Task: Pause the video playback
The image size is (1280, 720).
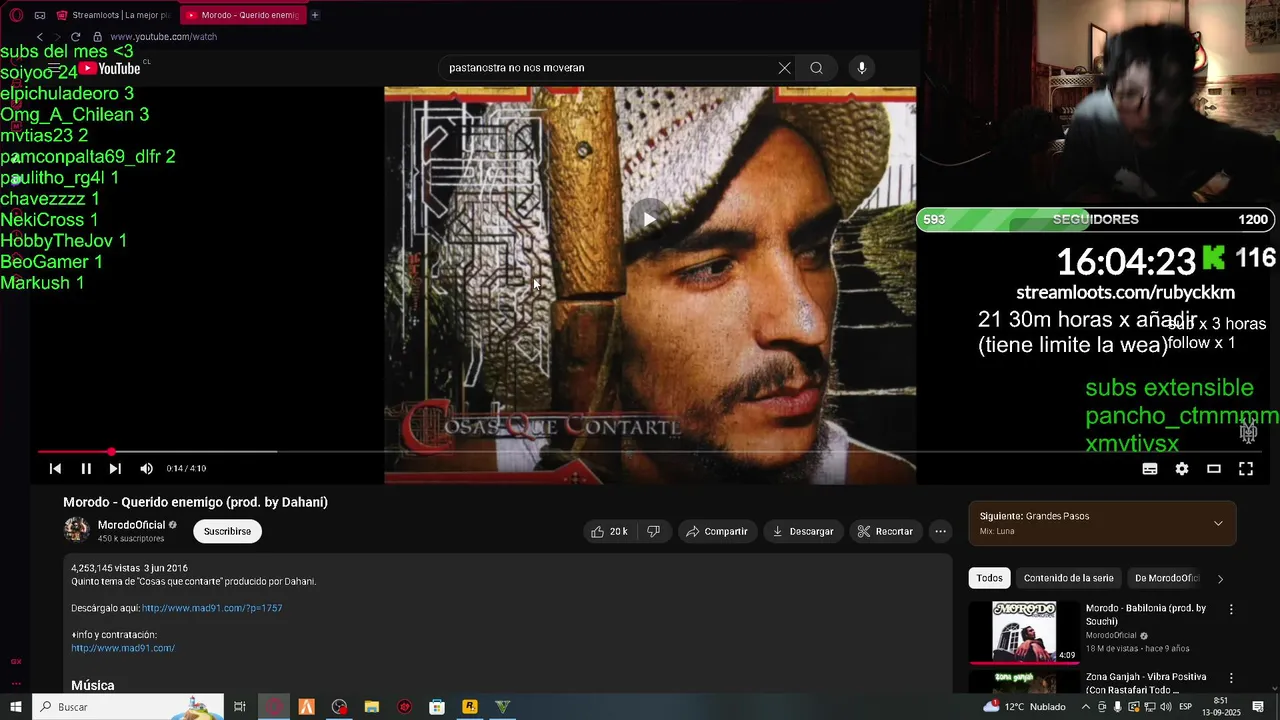Action: pos(86,468)
